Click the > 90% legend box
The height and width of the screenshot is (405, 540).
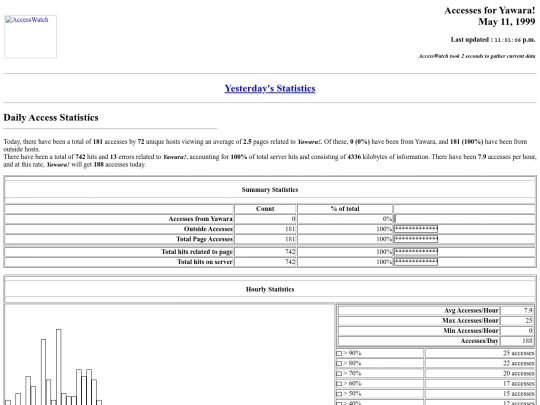click(339, 353)
